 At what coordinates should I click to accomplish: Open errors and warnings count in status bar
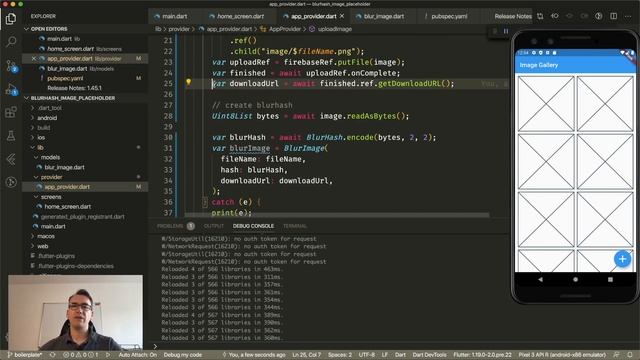tap(81, 355)
